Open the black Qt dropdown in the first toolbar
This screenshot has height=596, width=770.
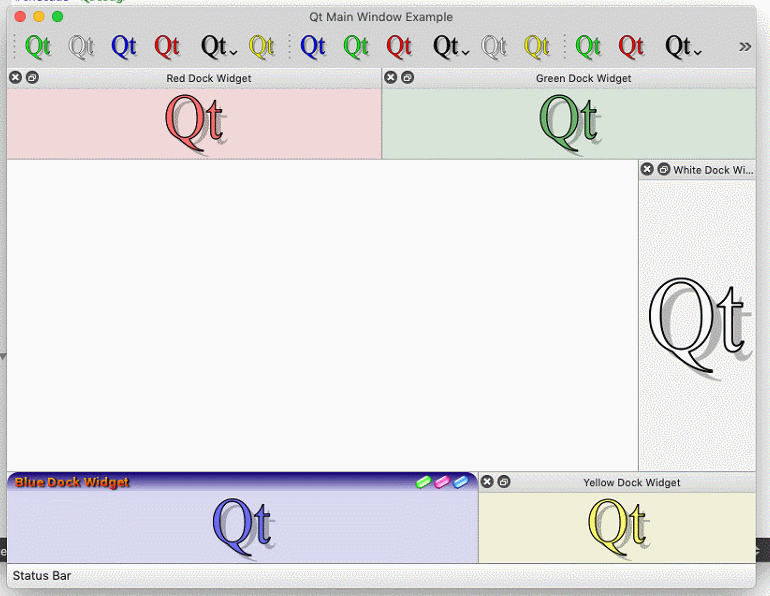pos(219,47)
